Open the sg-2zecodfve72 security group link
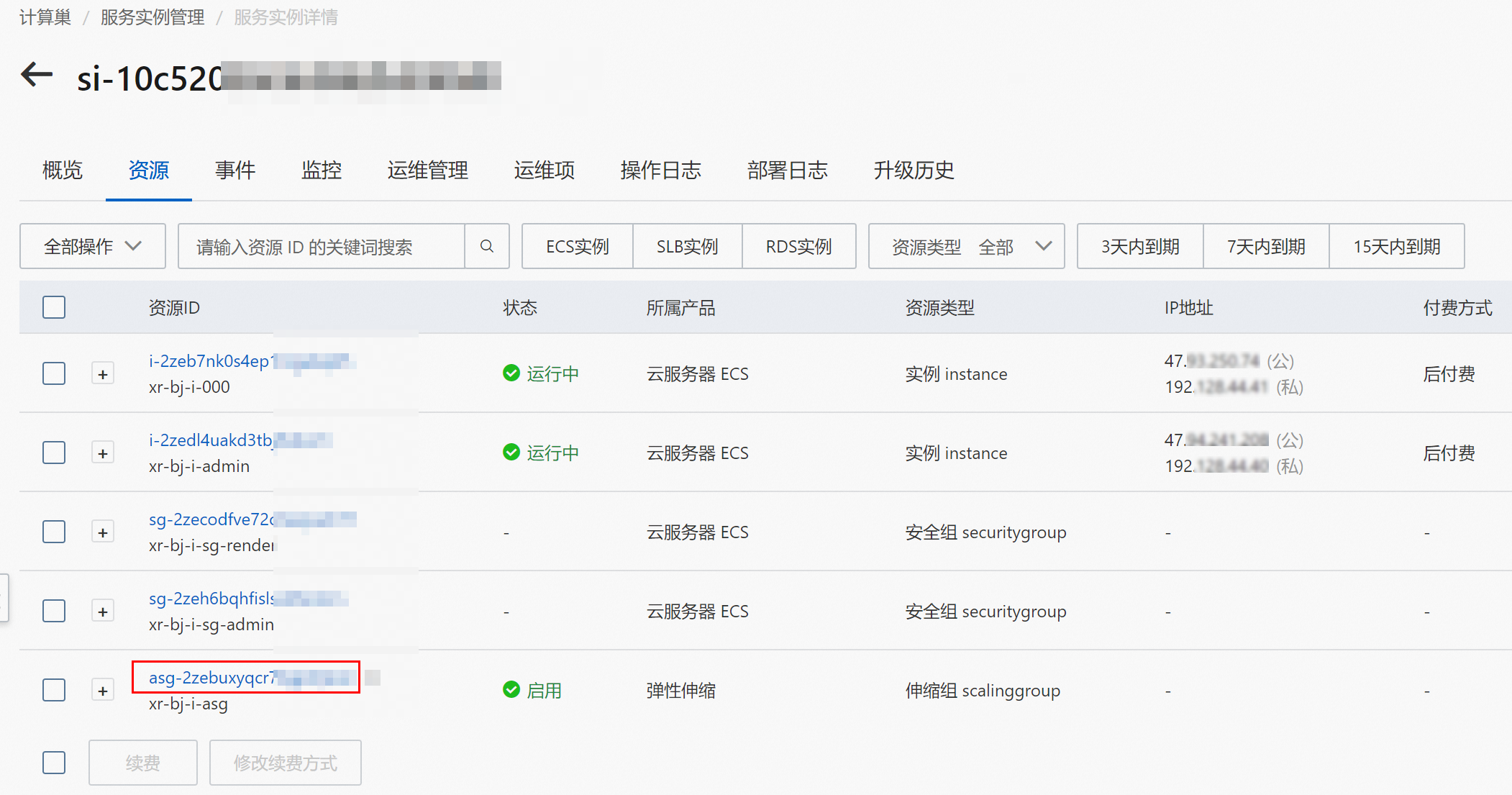The height and width of the screenshot is (795, 1512). click(x=252, y=519)
